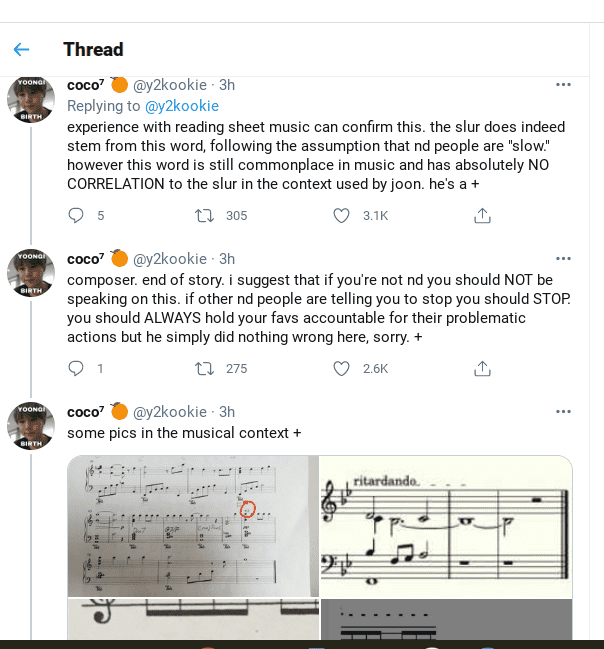Click the back arrow in Thread header
Screen dimensions: 604x649
pyautogui.click(x=22, y=49)
